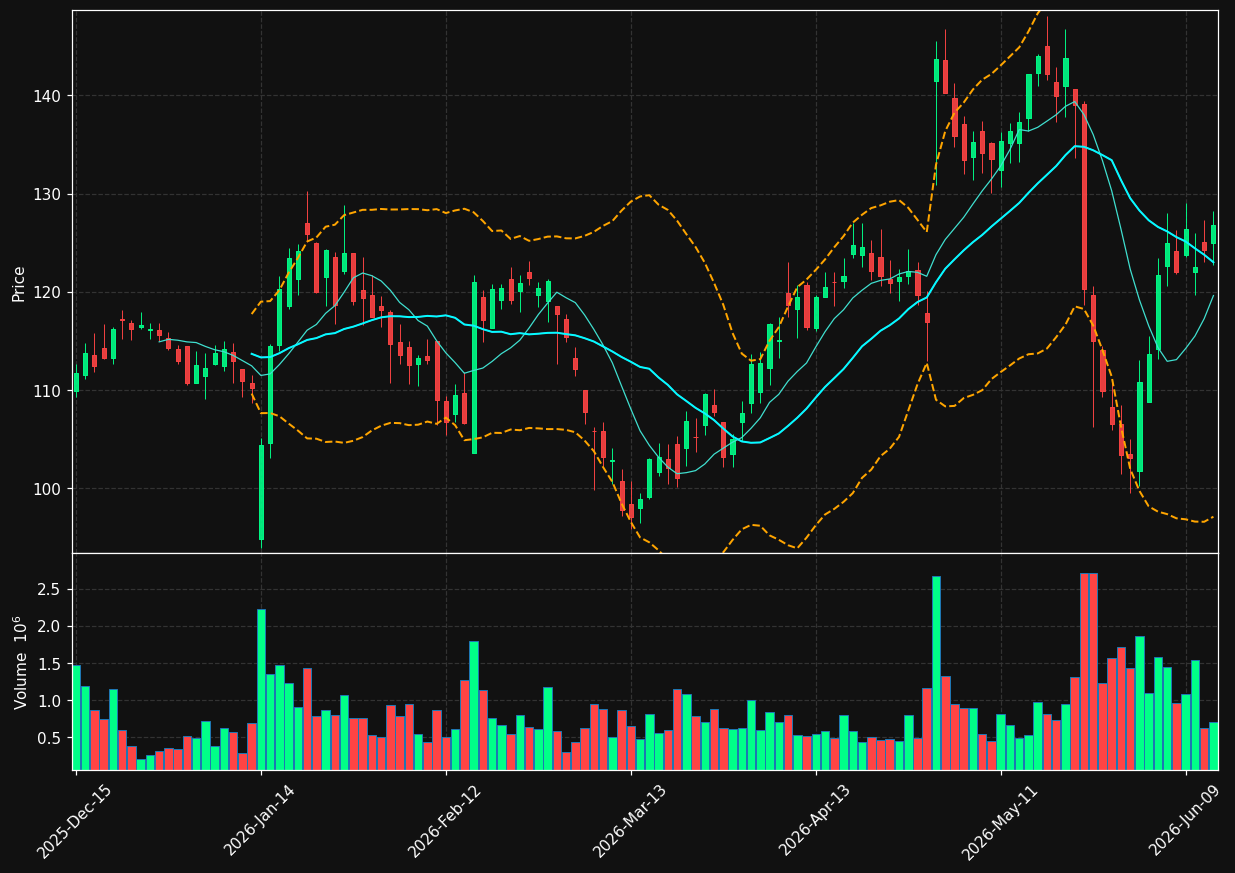Viewport: 1235px width, 873px height.
Task: Select the 110 price tick label
Action: [48, 390]
